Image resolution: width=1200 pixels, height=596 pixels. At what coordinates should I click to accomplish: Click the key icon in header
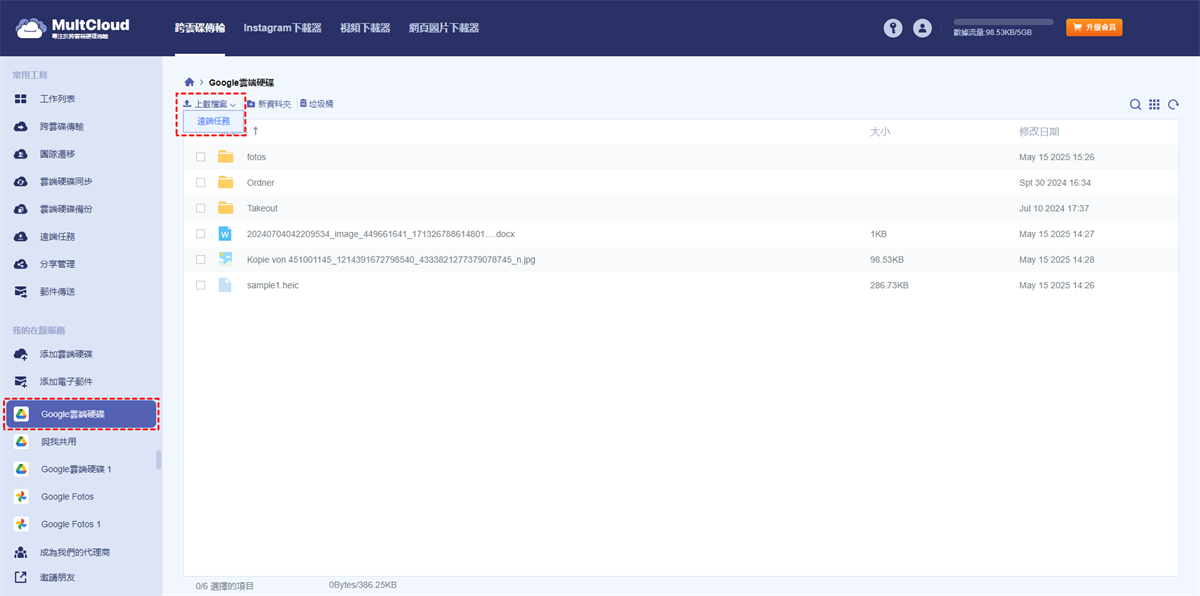pyautogui.click(x=893, y=28)
